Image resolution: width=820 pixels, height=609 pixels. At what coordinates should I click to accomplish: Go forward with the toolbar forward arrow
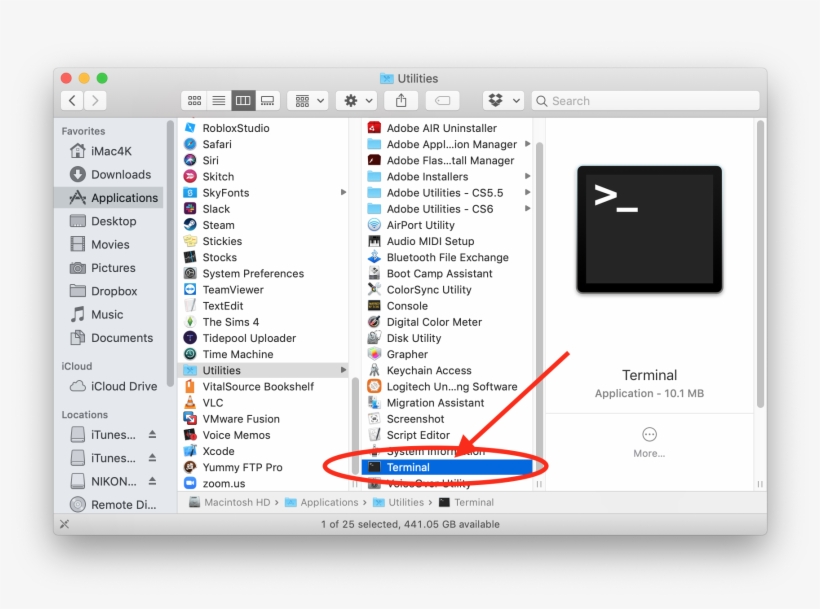(x=95, y=100)
